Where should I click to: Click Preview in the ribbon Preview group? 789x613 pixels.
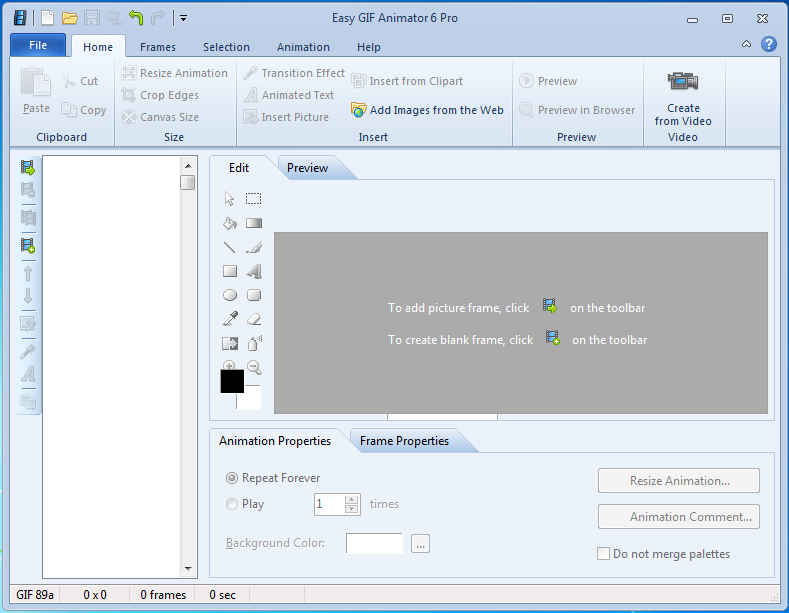pos(548,81)
